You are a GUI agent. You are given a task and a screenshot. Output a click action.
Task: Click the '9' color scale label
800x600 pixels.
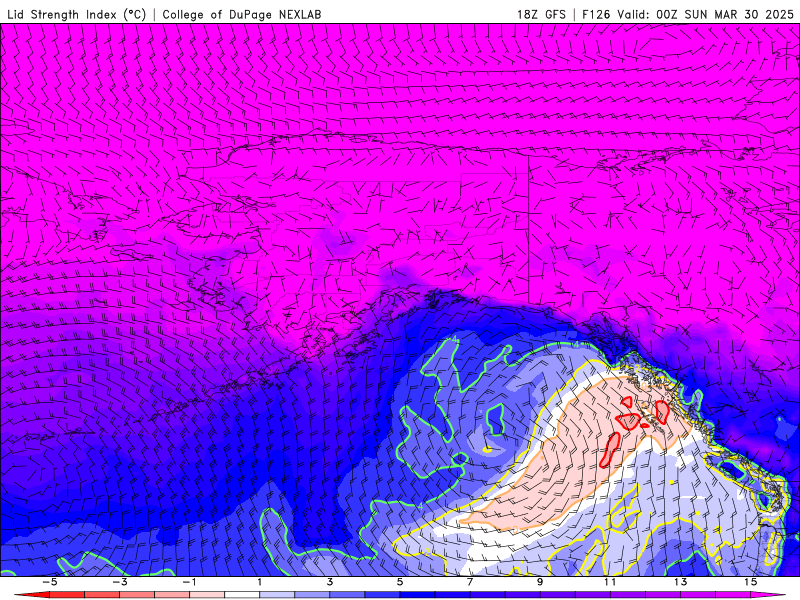point(540,582)
